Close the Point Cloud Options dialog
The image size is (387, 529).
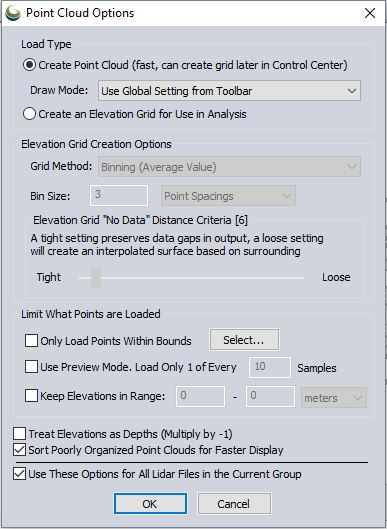(x=370, y=13)
